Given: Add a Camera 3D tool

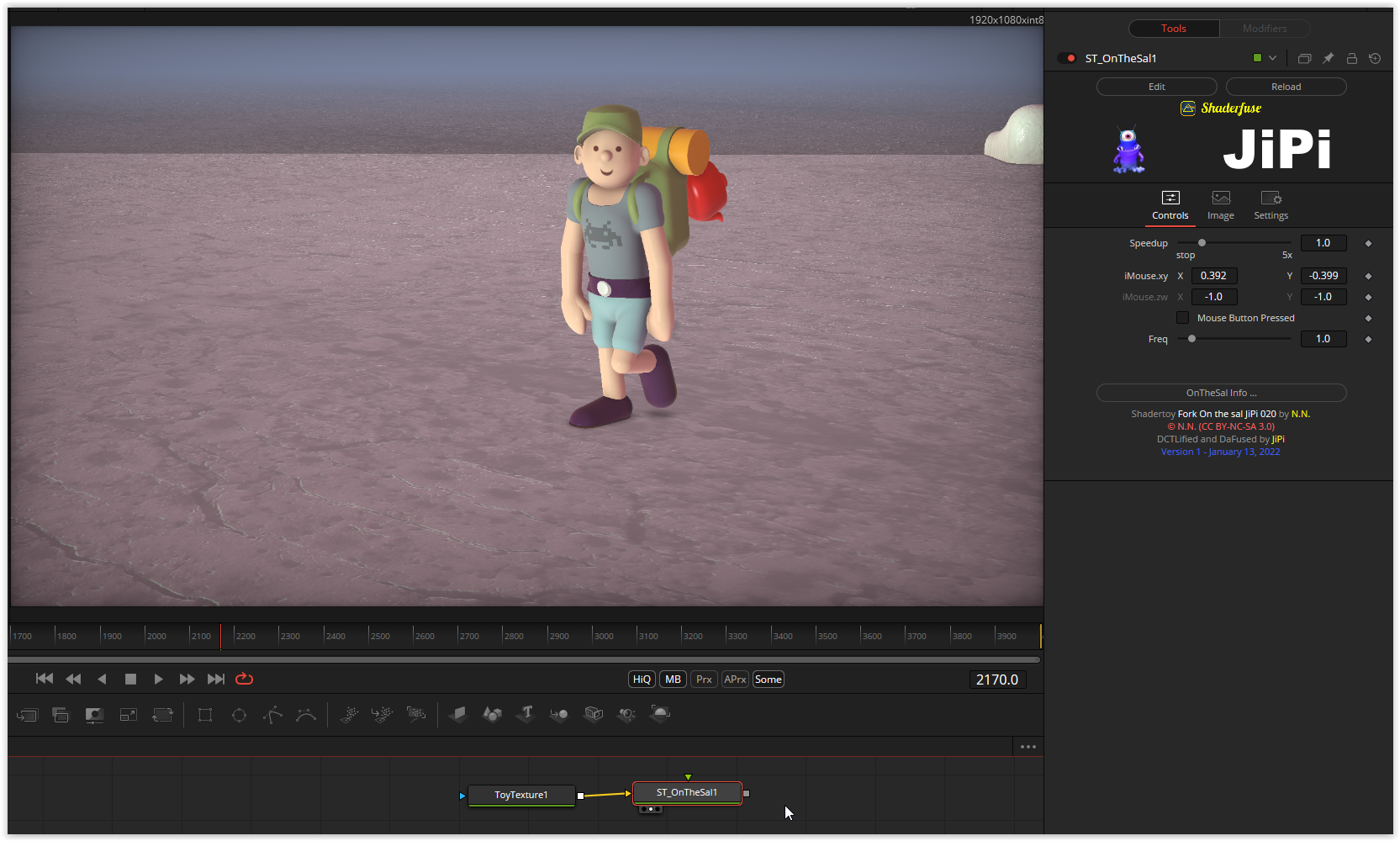Looking at the screenshot, I should [594, 715].
